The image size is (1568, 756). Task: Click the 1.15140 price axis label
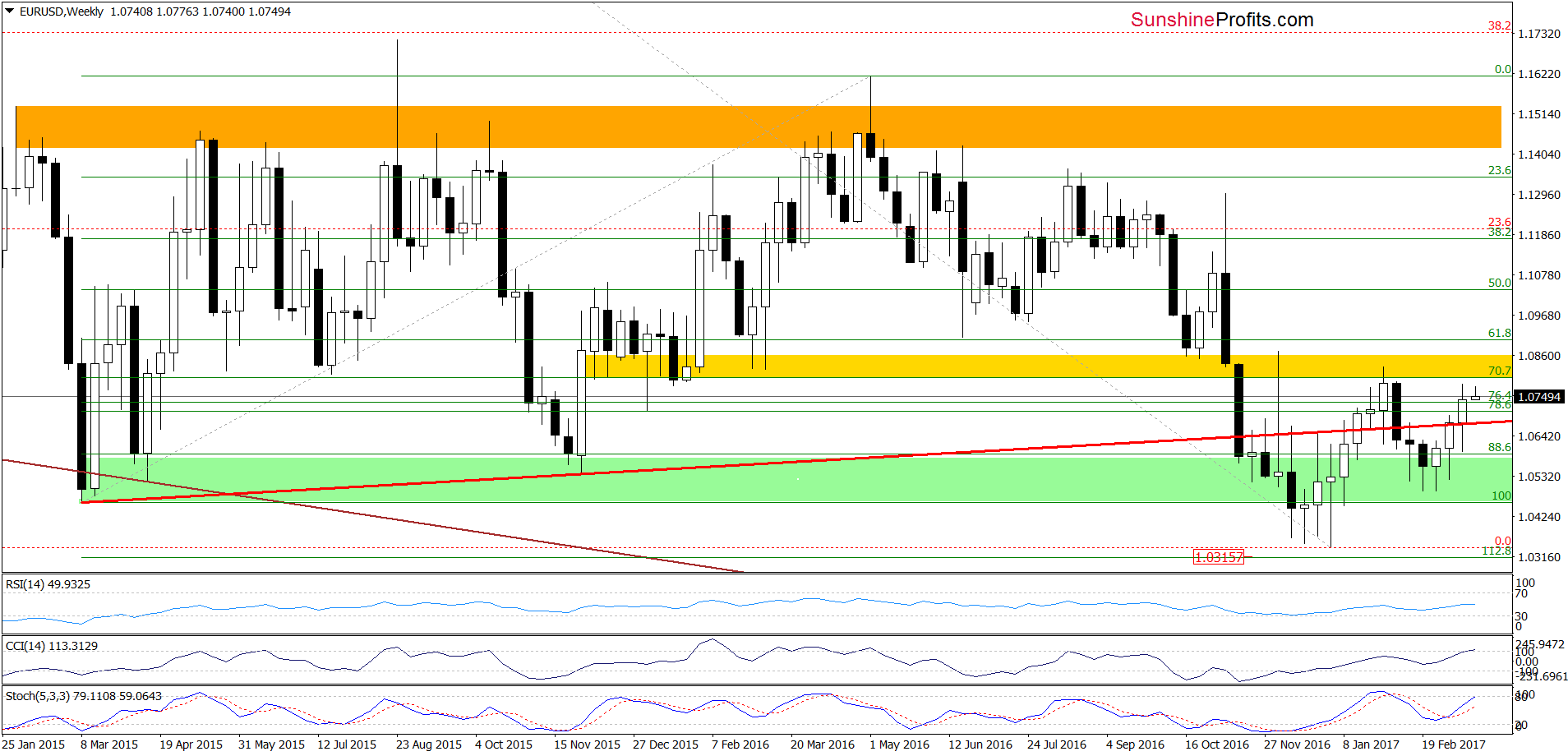pos(1539,114)
